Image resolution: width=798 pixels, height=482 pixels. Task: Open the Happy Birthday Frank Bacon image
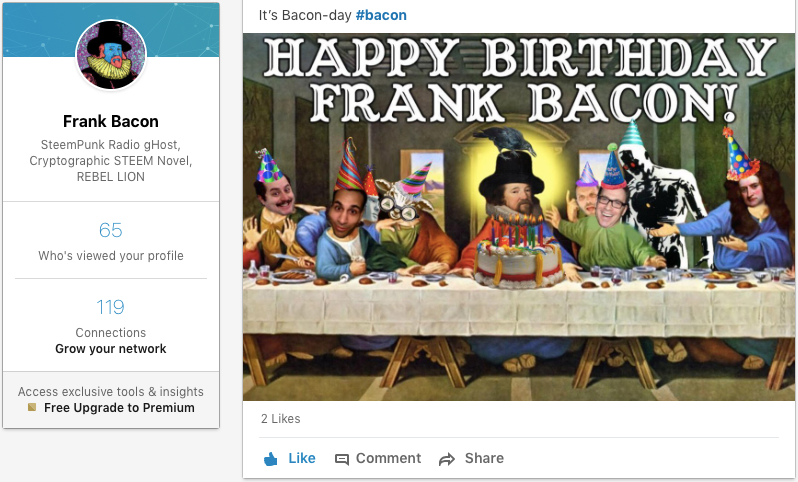519,217
